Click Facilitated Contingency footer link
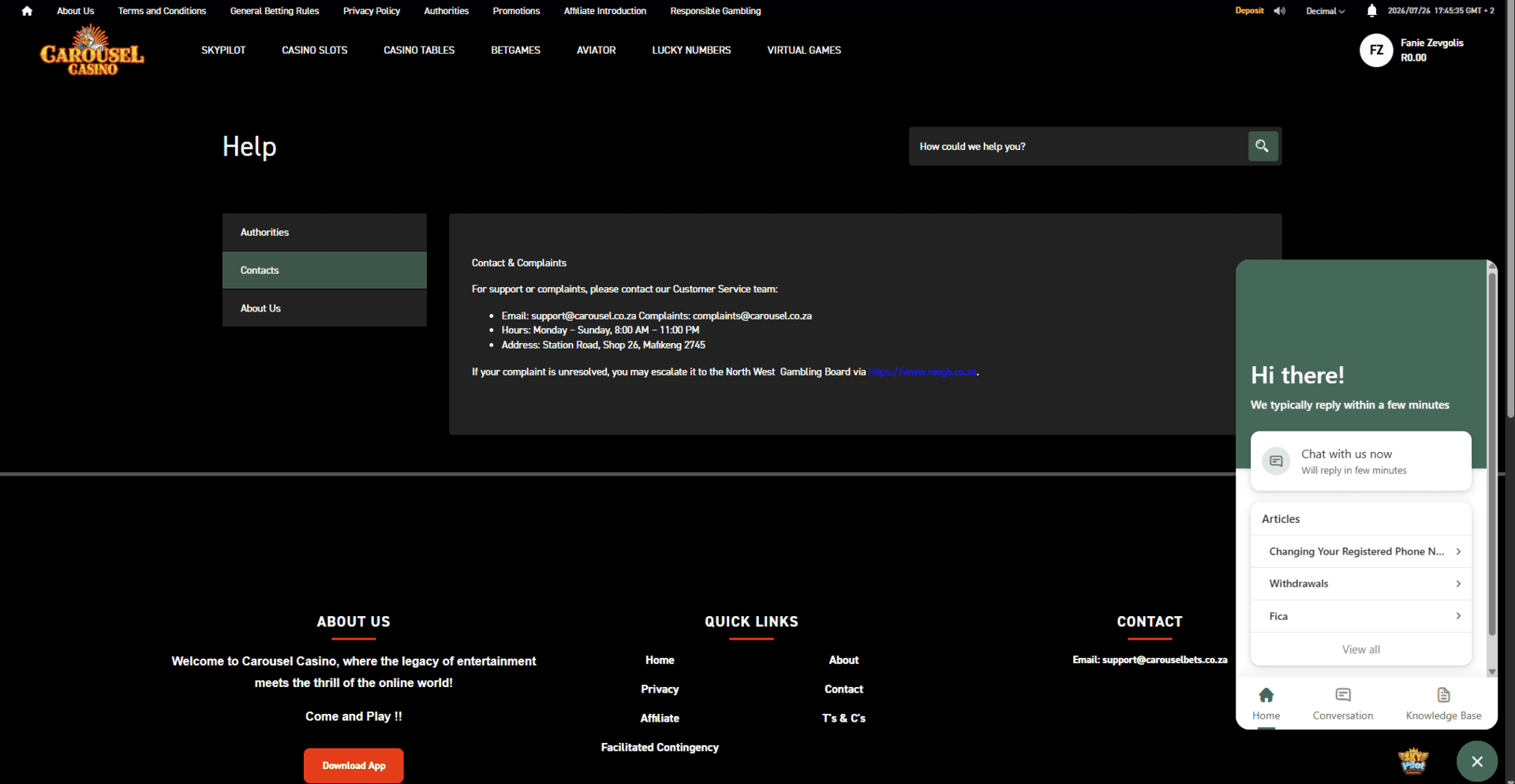The image size is (1515, 784). click(x=660, y=748)
